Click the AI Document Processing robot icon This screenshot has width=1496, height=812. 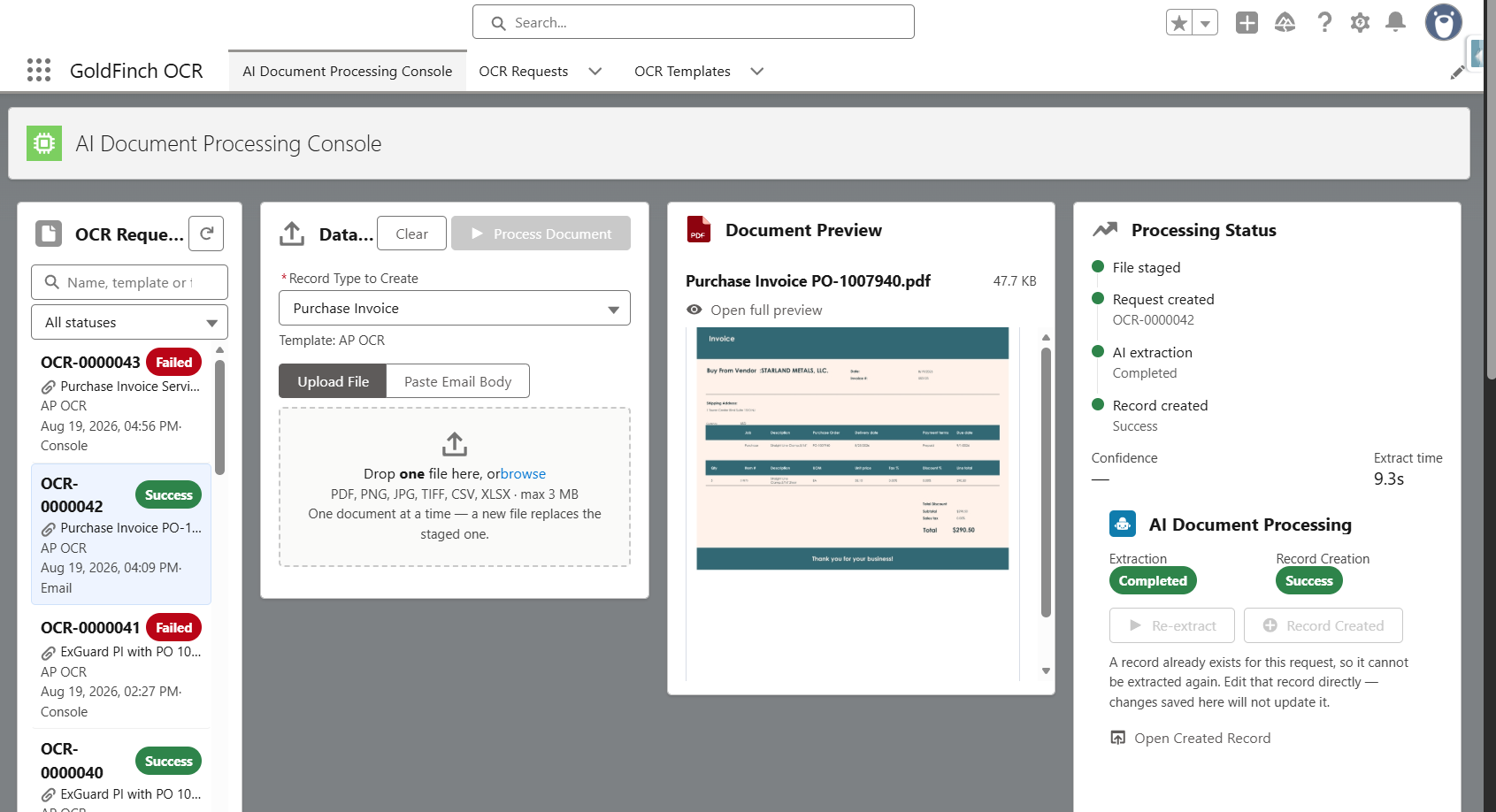(1123, 524)
